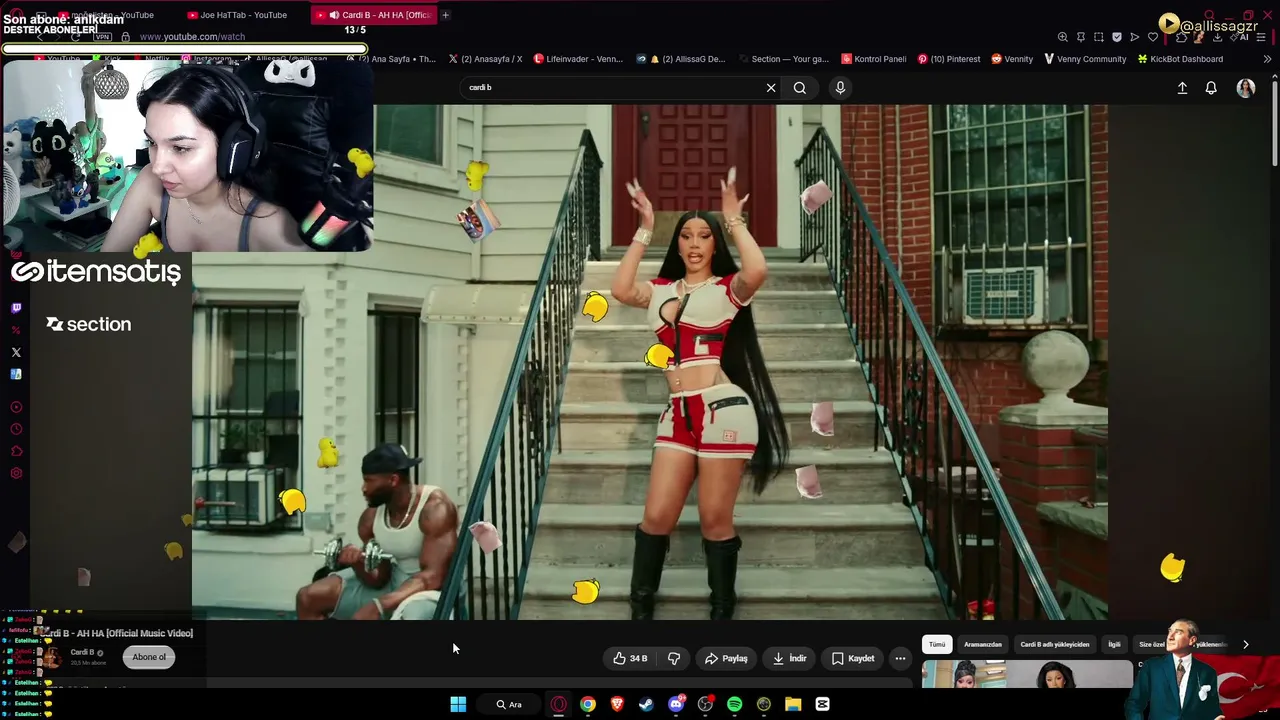Image resolution: width=1280 pixels, height=720 pixels.
Task: Open the translate icon in the sidebar
Action: (16, 374)
